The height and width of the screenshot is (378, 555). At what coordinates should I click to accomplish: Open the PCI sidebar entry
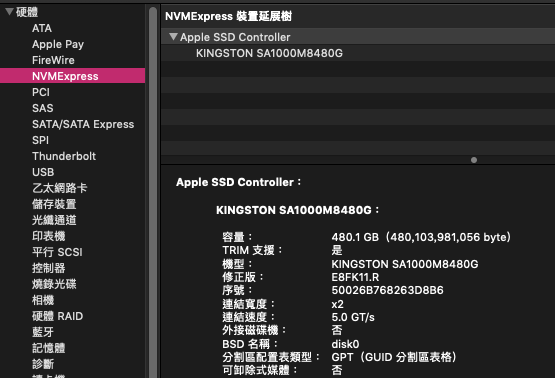click(x=41, y=92)
